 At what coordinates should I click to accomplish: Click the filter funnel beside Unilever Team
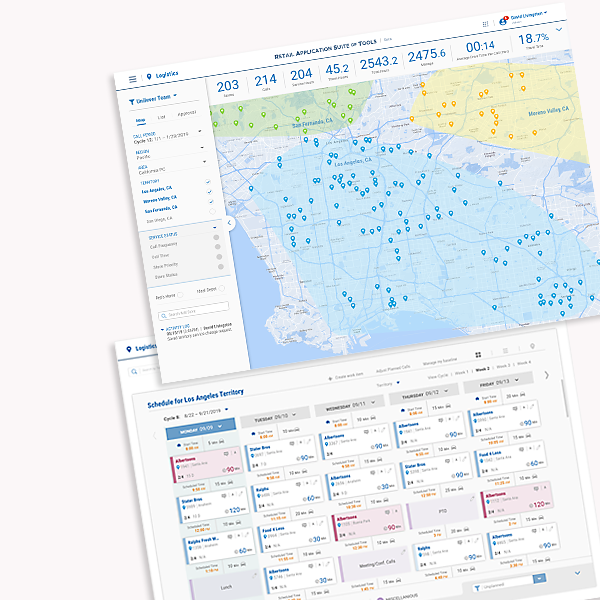(x=132, y=102)
